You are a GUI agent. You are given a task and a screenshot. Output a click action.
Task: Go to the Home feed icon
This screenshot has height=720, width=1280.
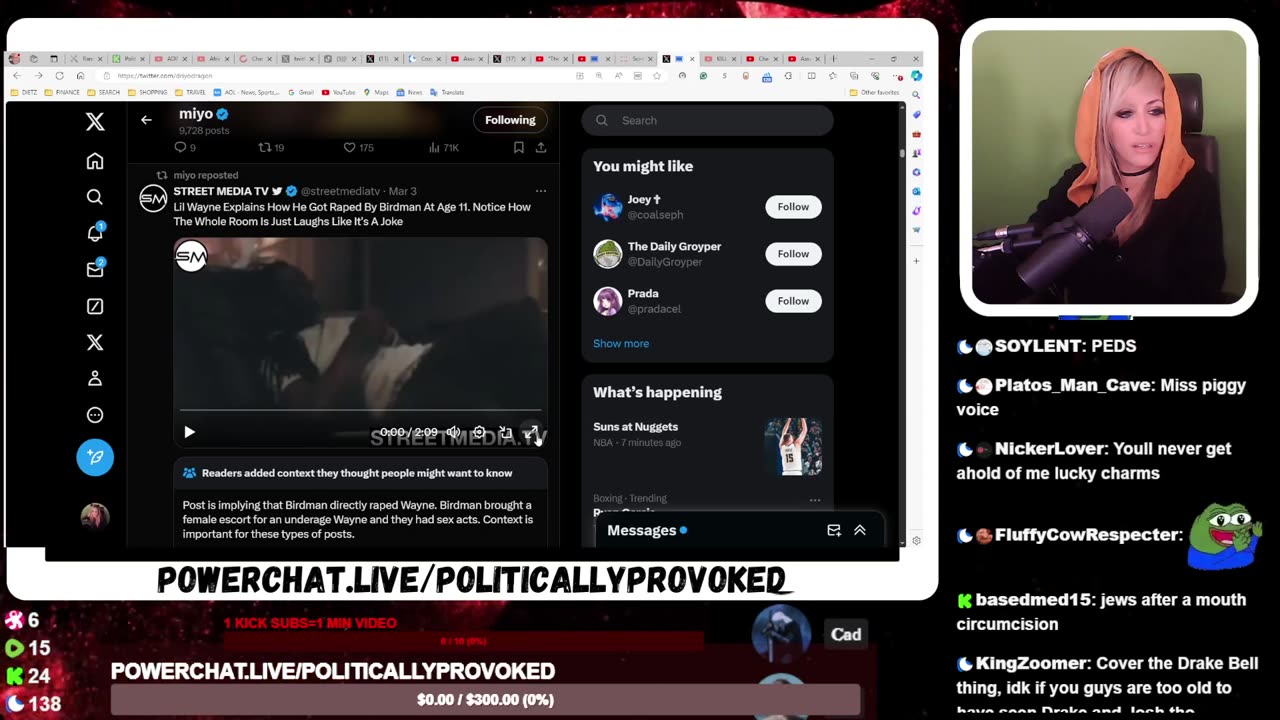point(95,161)
